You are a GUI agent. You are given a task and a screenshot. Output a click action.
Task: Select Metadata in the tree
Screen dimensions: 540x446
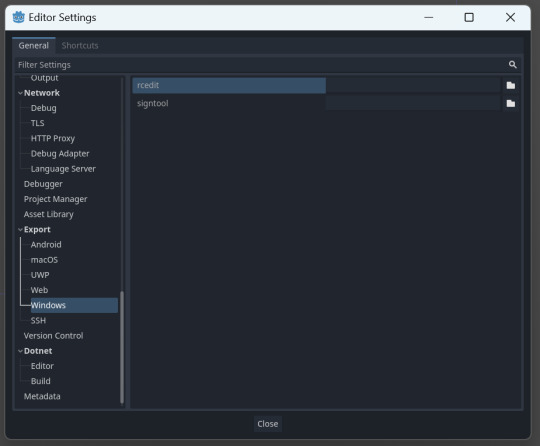click(42, 396)
